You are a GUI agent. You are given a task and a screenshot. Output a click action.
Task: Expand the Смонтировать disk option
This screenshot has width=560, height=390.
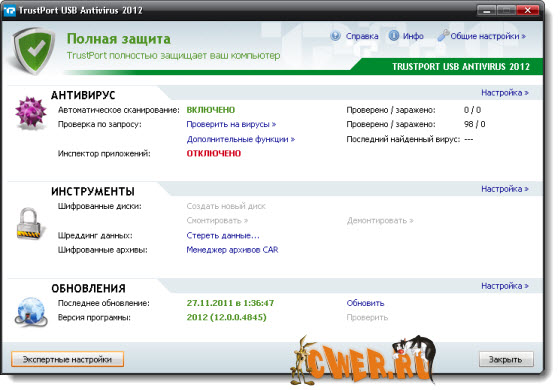coord(217,221)
